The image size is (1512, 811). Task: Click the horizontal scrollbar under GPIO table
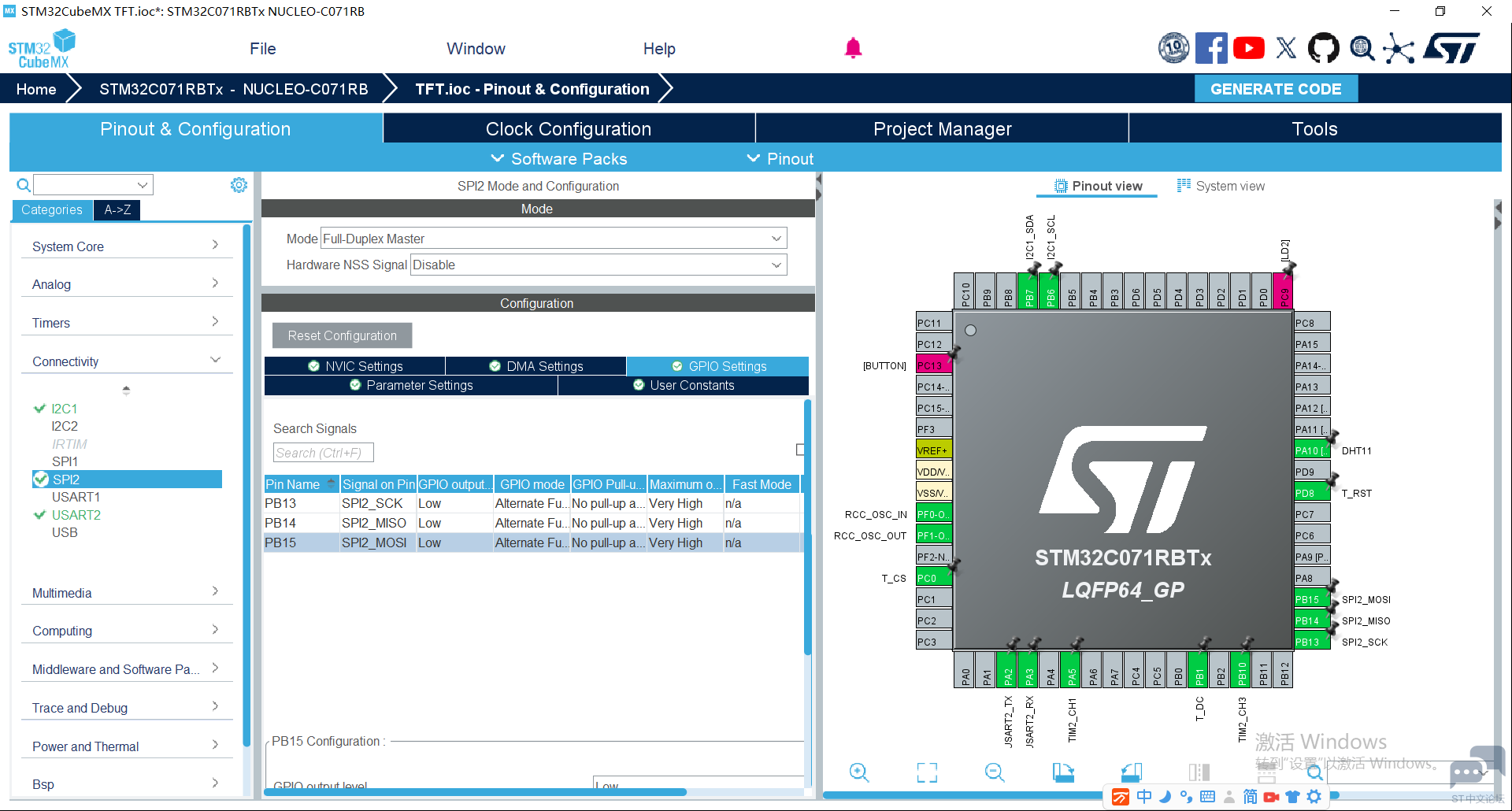point(475,792)
